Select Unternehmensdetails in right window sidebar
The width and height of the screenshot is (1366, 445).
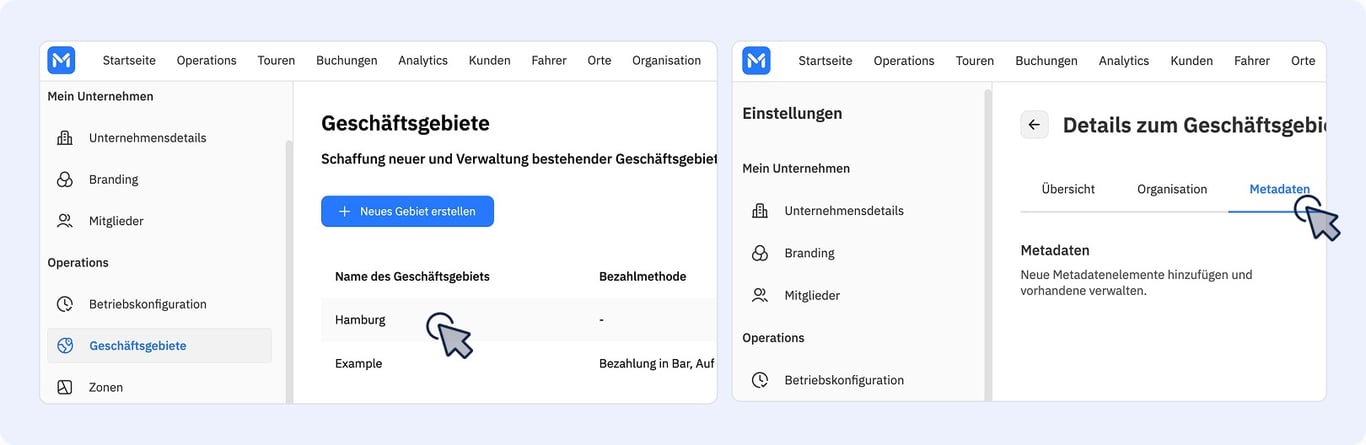click(x=844, y=211)
